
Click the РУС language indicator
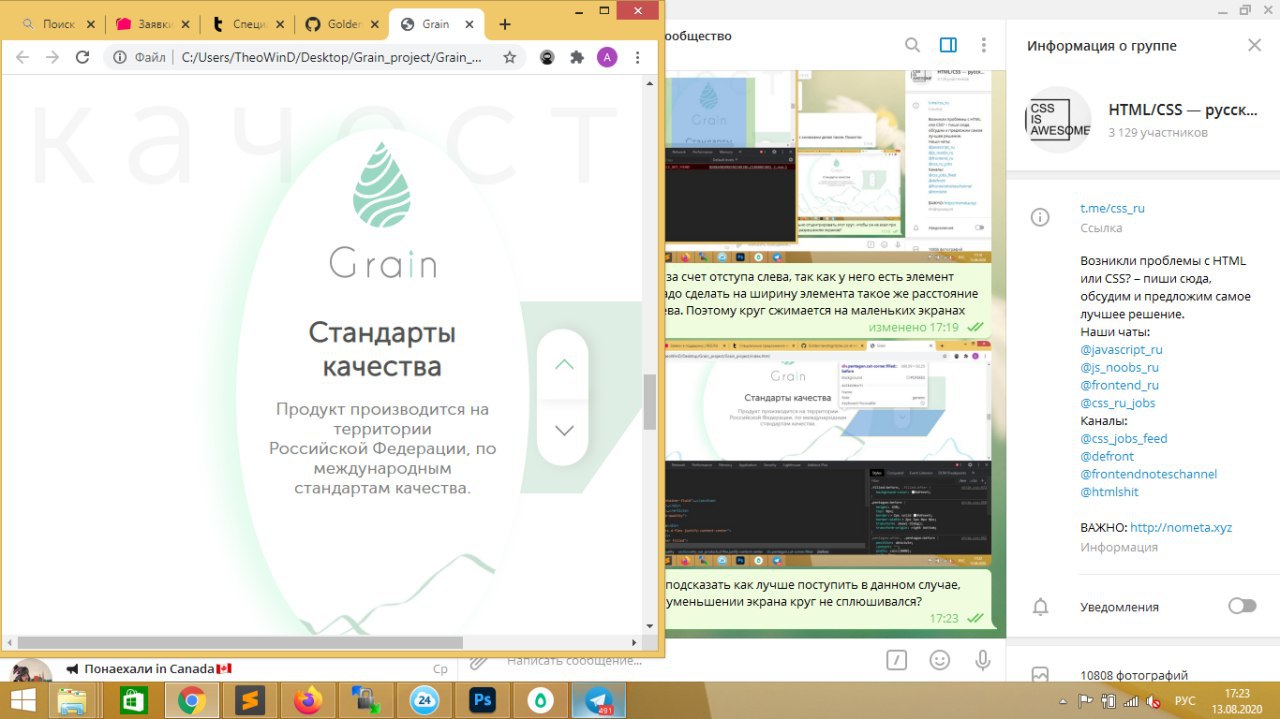pyautogui.click(x=1184, y=701)
